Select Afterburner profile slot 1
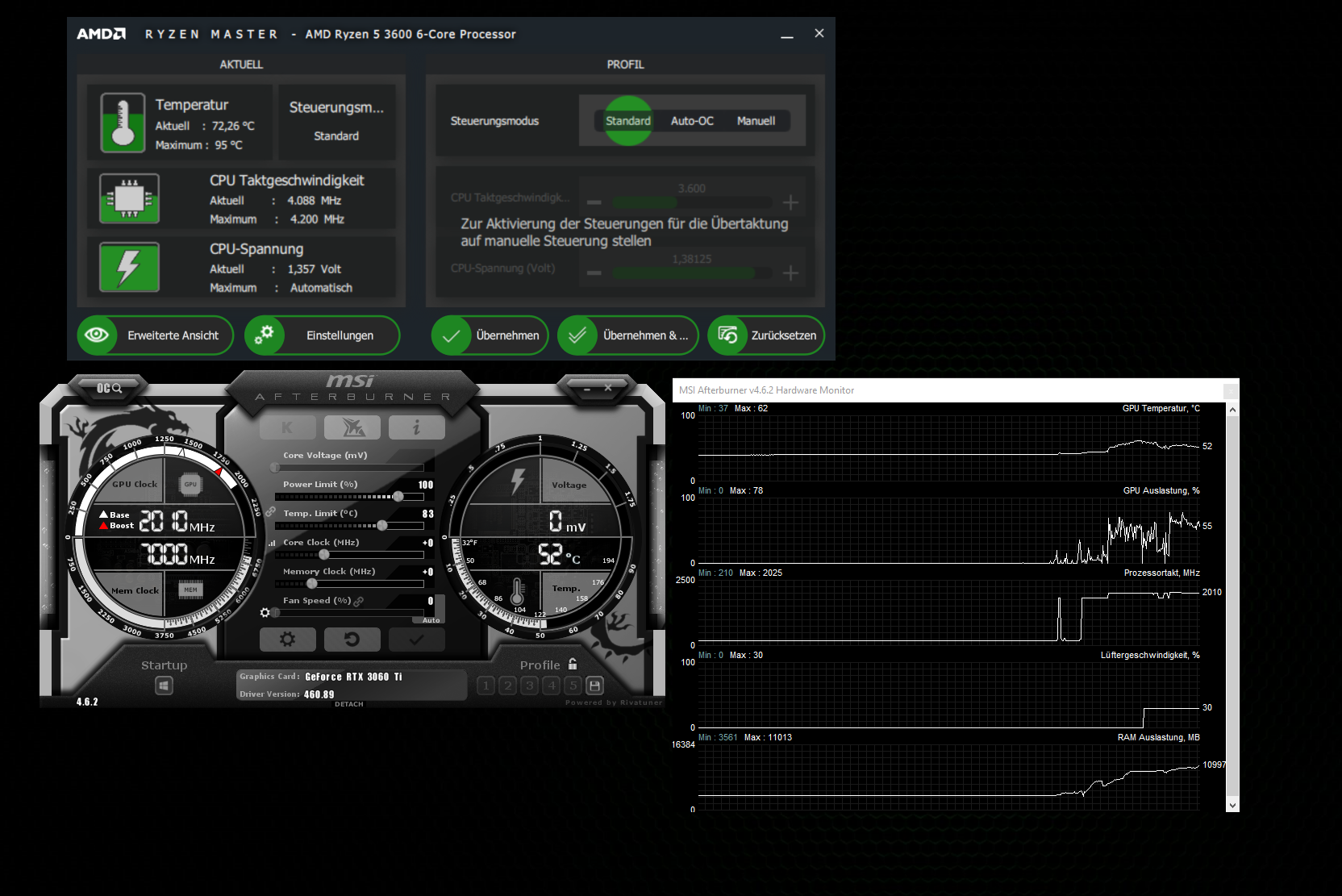The width and height of the screenshot is (1342, 896). pos(486,686)
